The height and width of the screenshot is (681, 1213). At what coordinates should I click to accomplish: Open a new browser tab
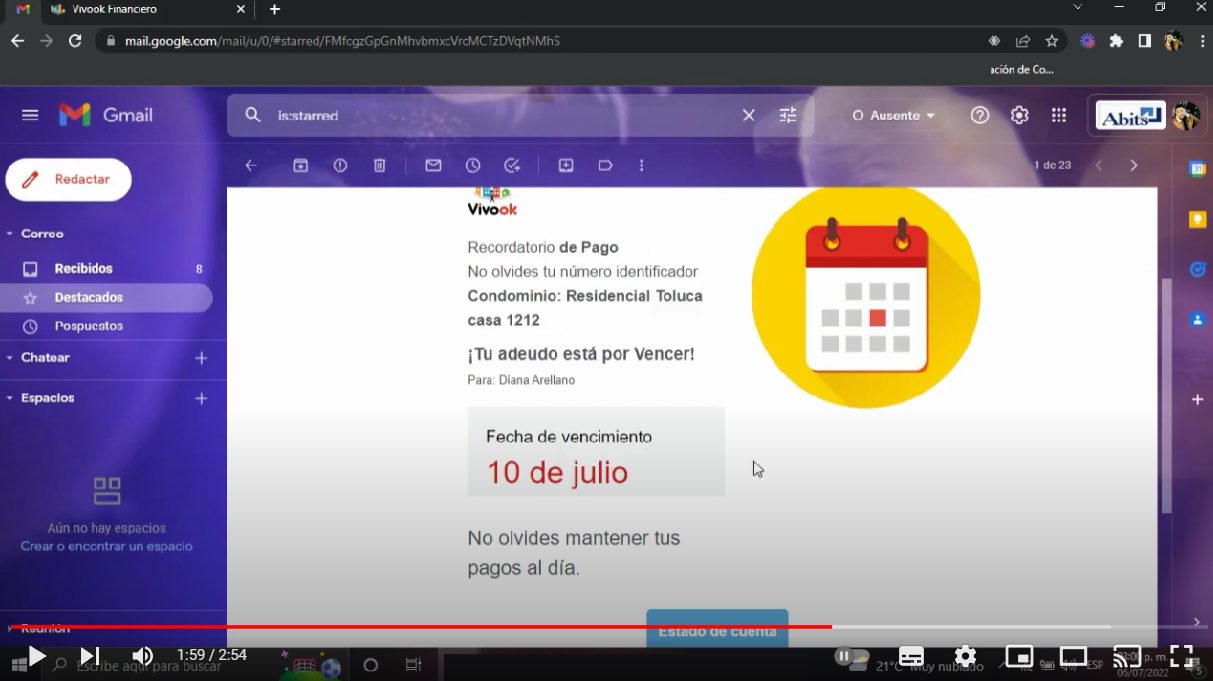(275, 9)
